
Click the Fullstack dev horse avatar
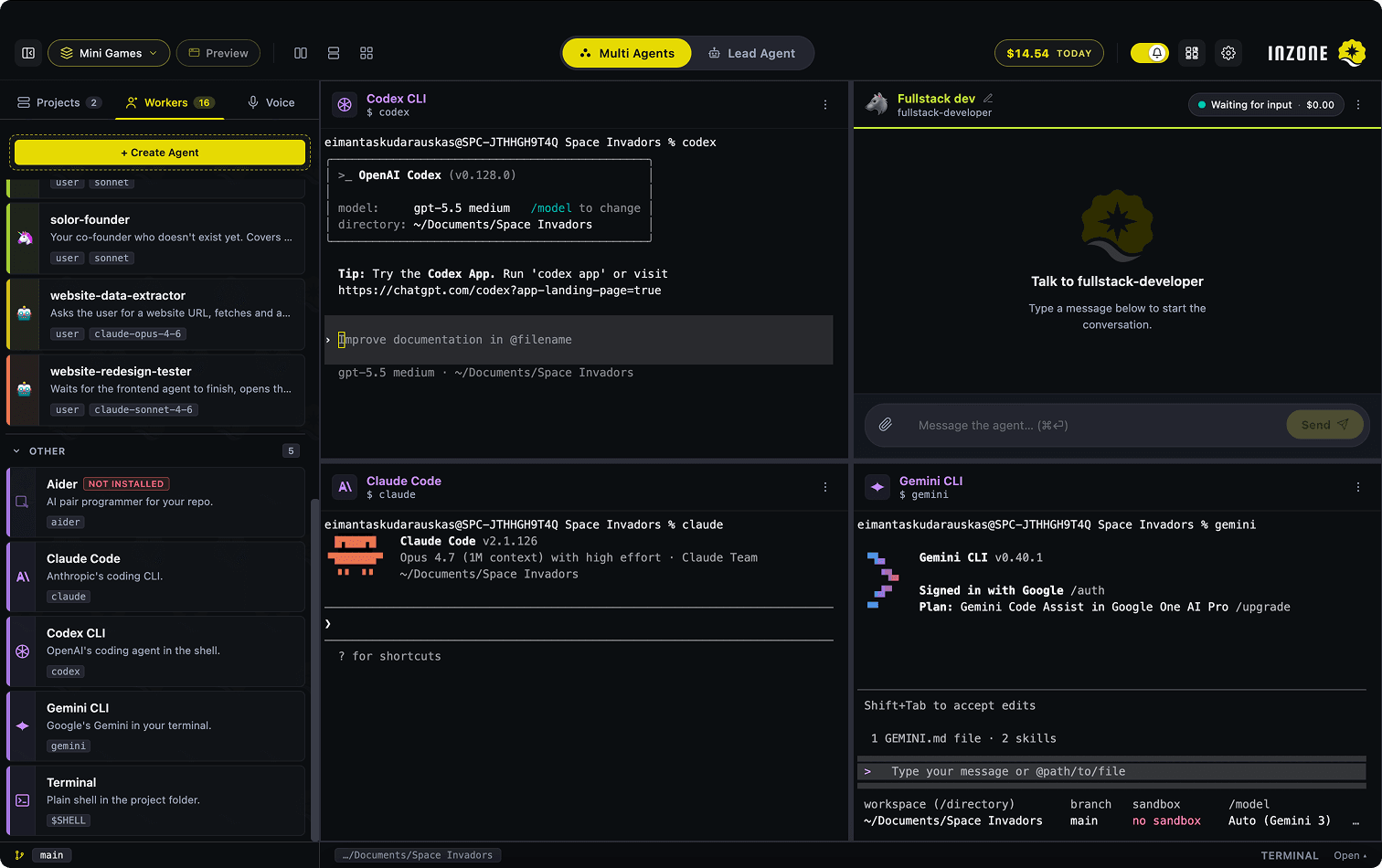pyautogui.click(x=877, y=104)
